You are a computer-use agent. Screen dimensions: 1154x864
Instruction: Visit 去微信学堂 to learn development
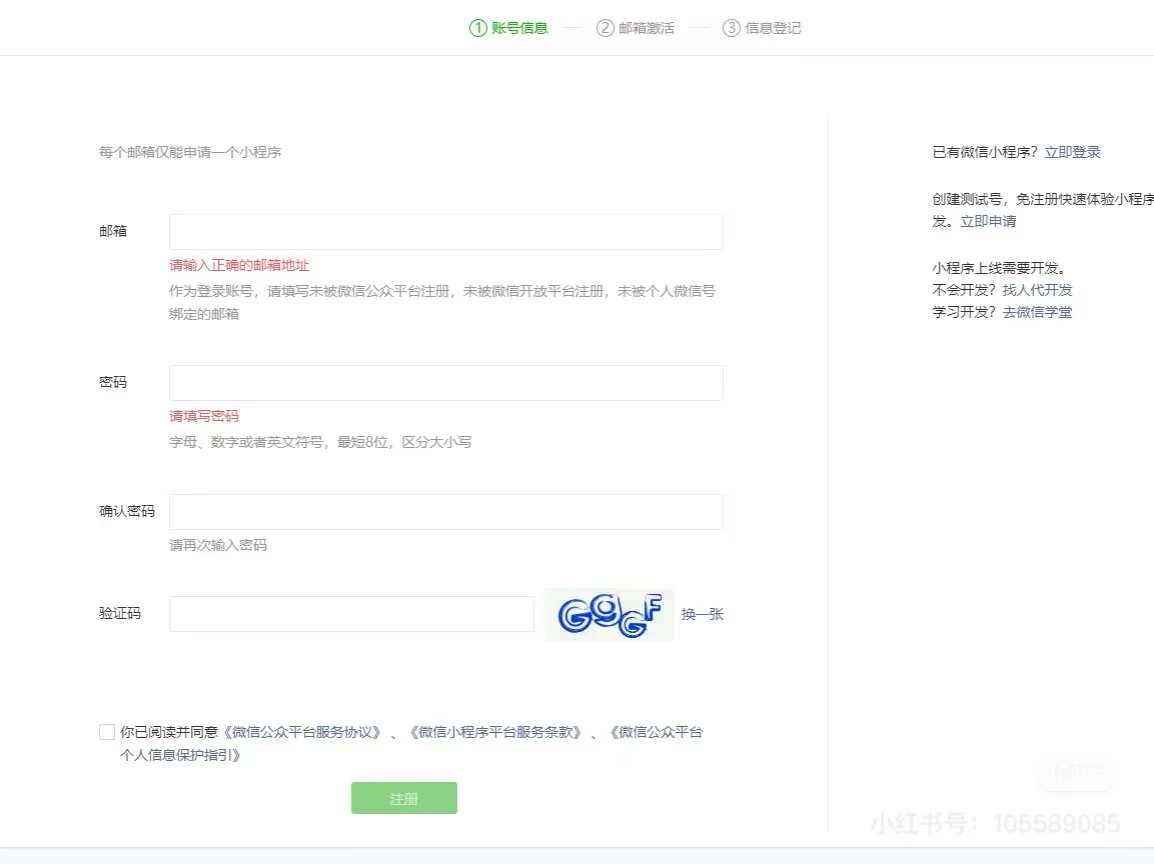(x=1037, y=311)
